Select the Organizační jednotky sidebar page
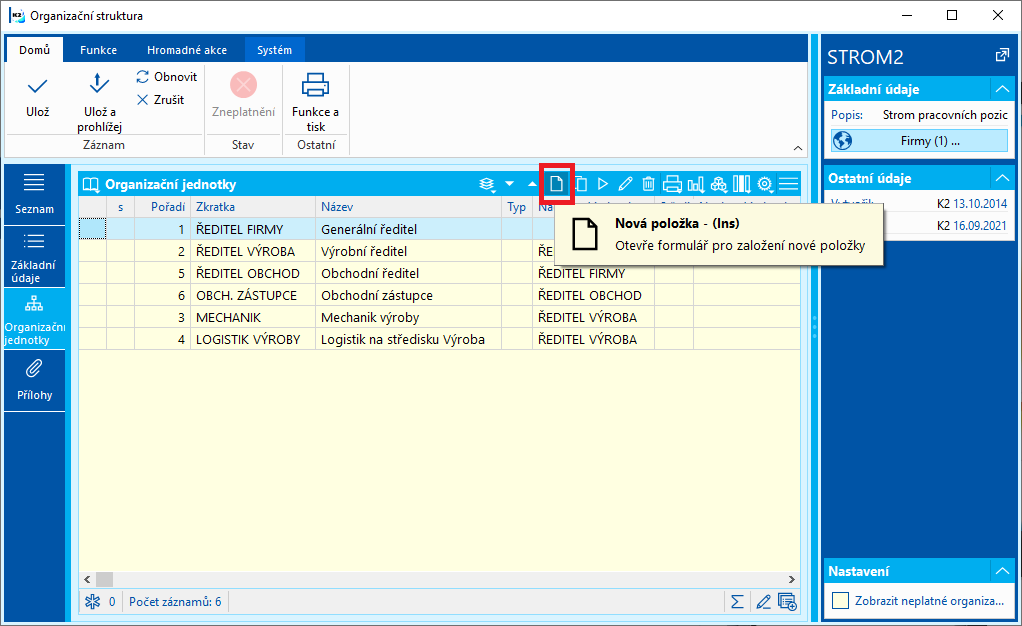 click(x=35, y=320)
